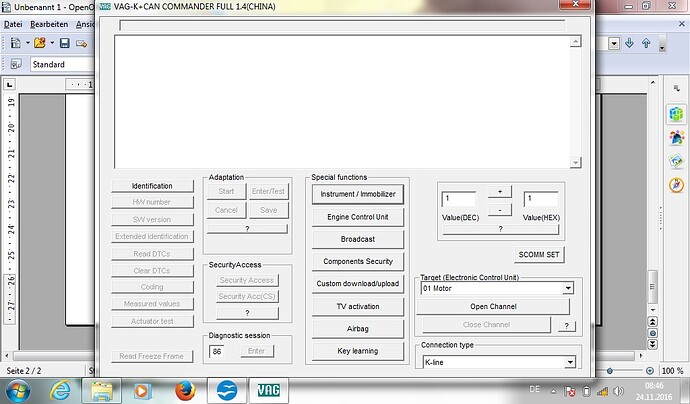This screenshot has height=404, width=690.
Task: Open Components Security function
Action: [x=358, y=261]
